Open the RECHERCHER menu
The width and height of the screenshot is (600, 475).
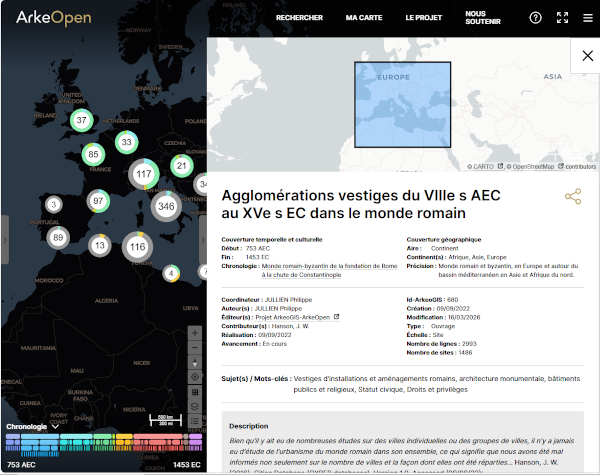[x=299, y=18]
